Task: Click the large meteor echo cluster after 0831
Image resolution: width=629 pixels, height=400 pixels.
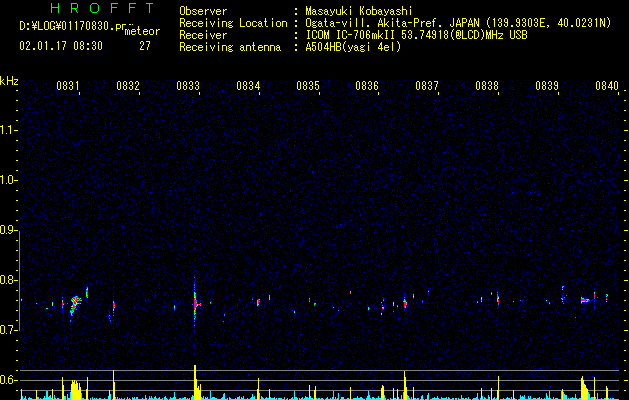Action: coord(75,305)
